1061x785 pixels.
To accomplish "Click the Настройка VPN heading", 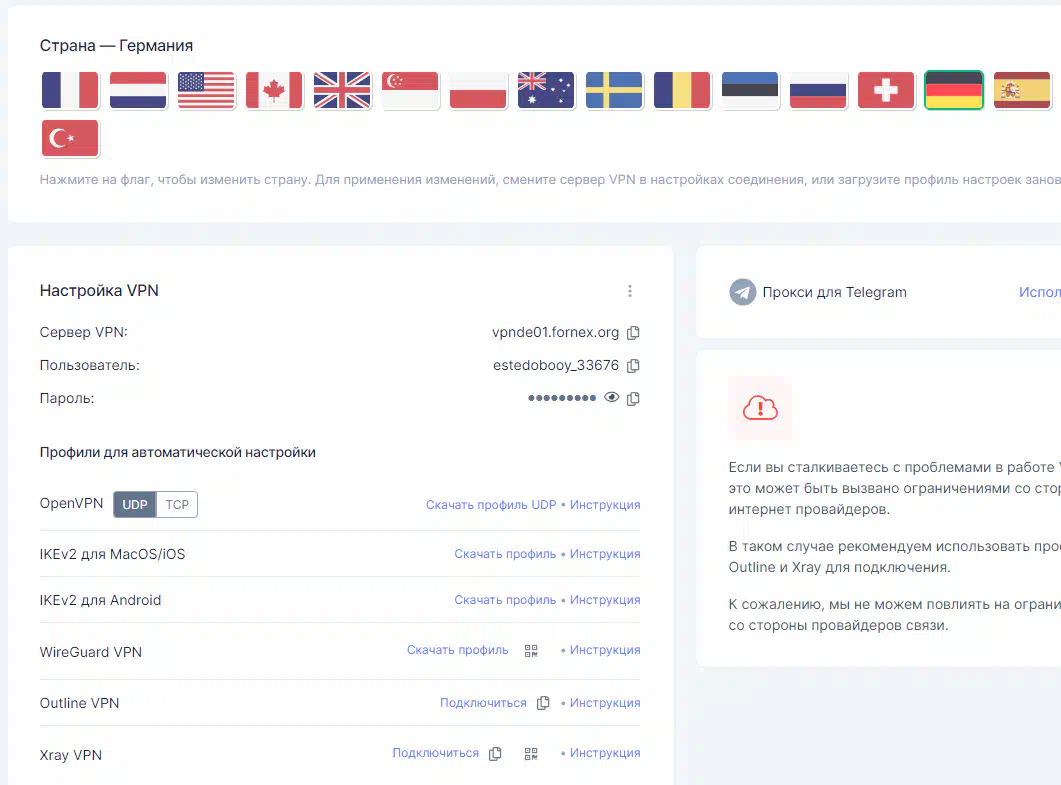I will pos(99,290).
